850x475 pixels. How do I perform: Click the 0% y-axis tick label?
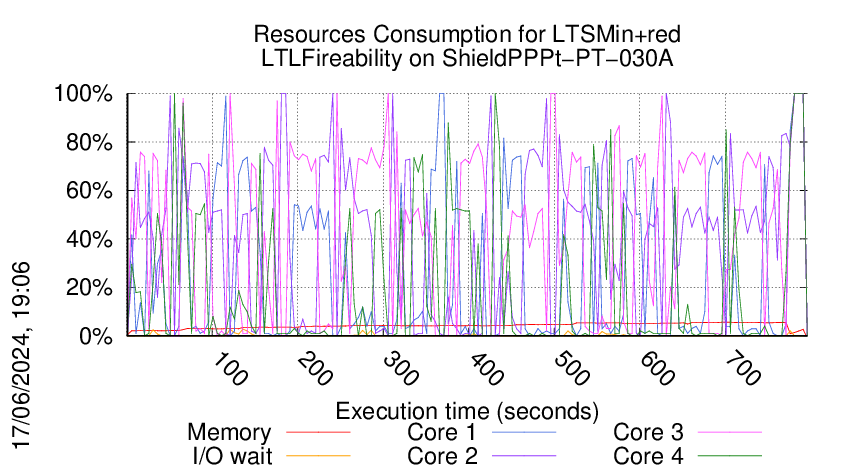(x=96, y=336)
